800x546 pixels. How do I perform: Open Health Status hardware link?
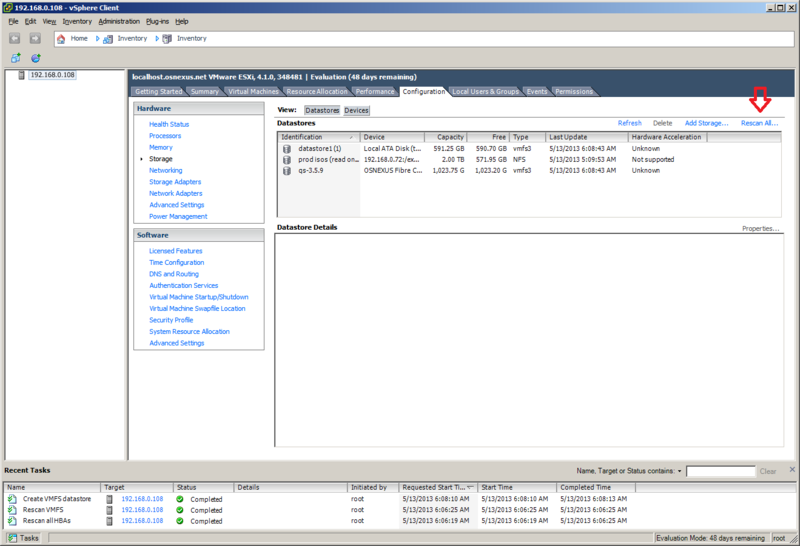(x=169, y=125)
